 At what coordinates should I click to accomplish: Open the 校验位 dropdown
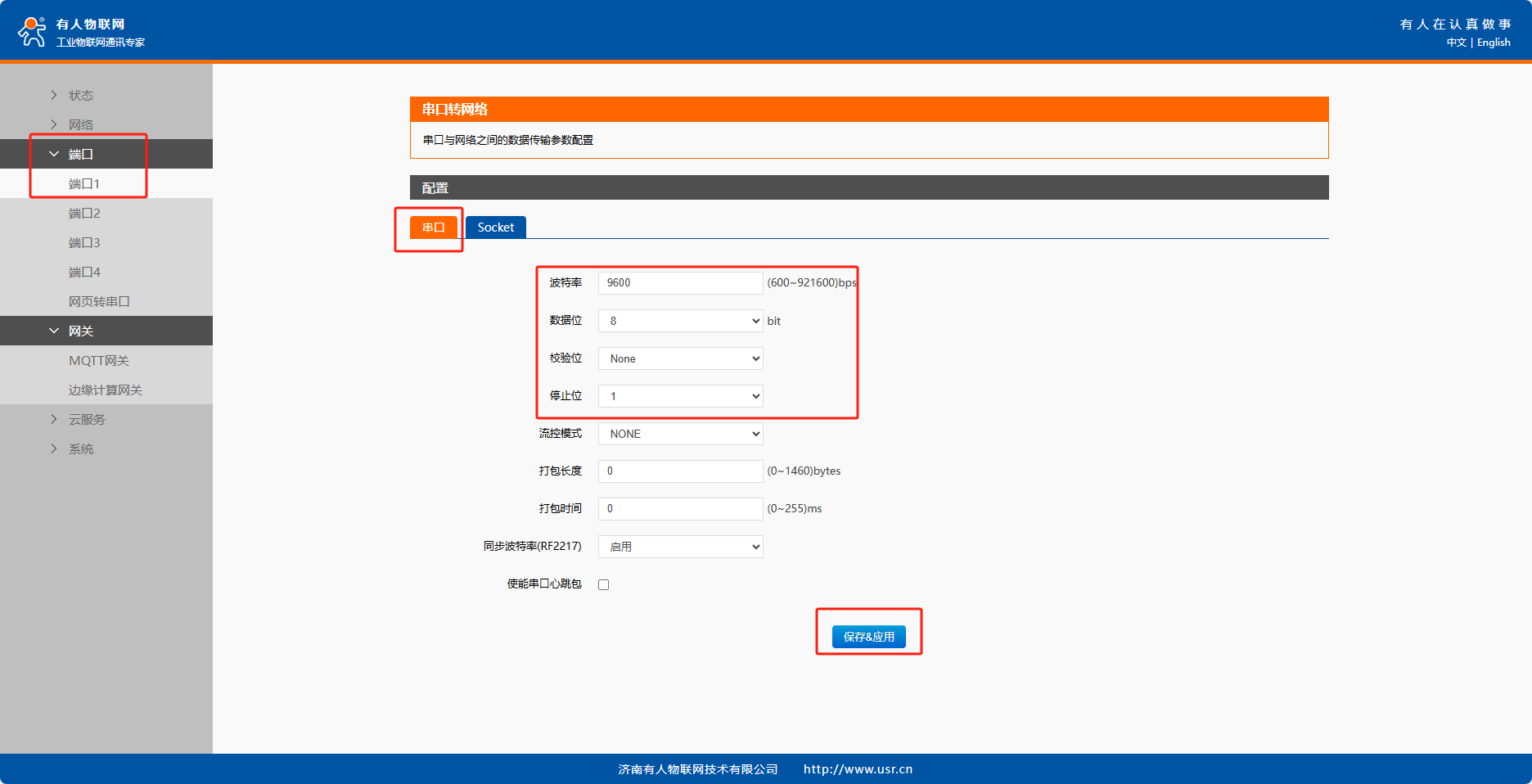tap(680, 358)
